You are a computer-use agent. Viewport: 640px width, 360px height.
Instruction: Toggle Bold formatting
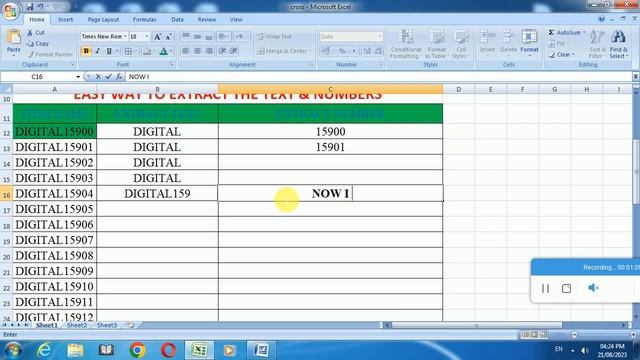(86, 51)
